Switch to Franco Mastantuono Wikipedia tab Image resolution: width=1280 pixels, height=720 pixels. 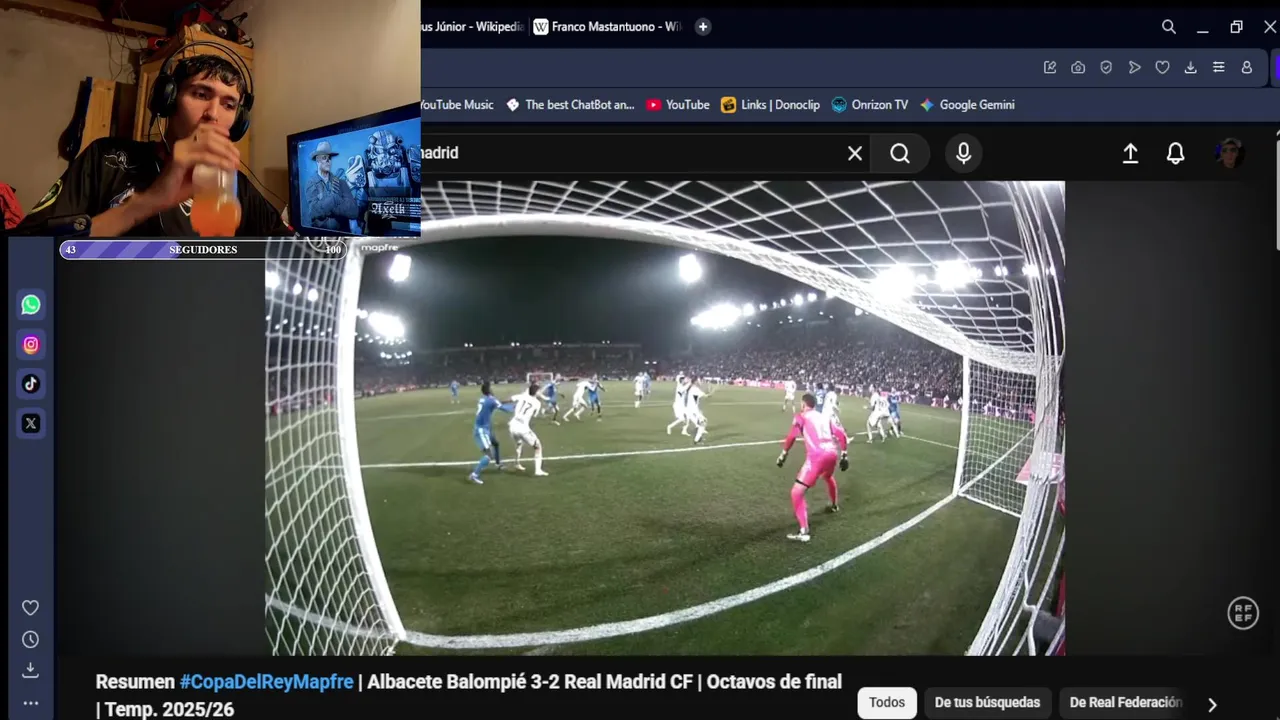[x=607, y=27]
